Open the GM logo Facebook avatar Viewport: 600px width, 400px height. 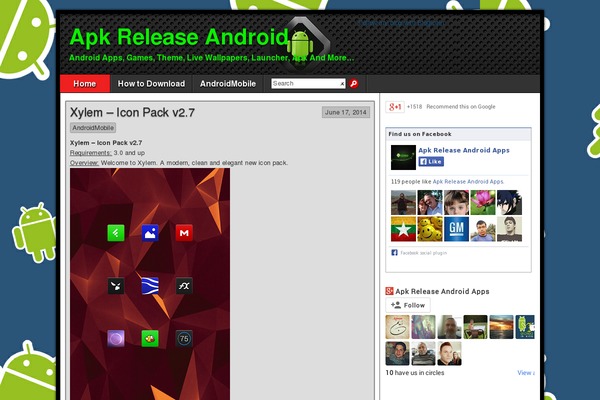[457, 229]
